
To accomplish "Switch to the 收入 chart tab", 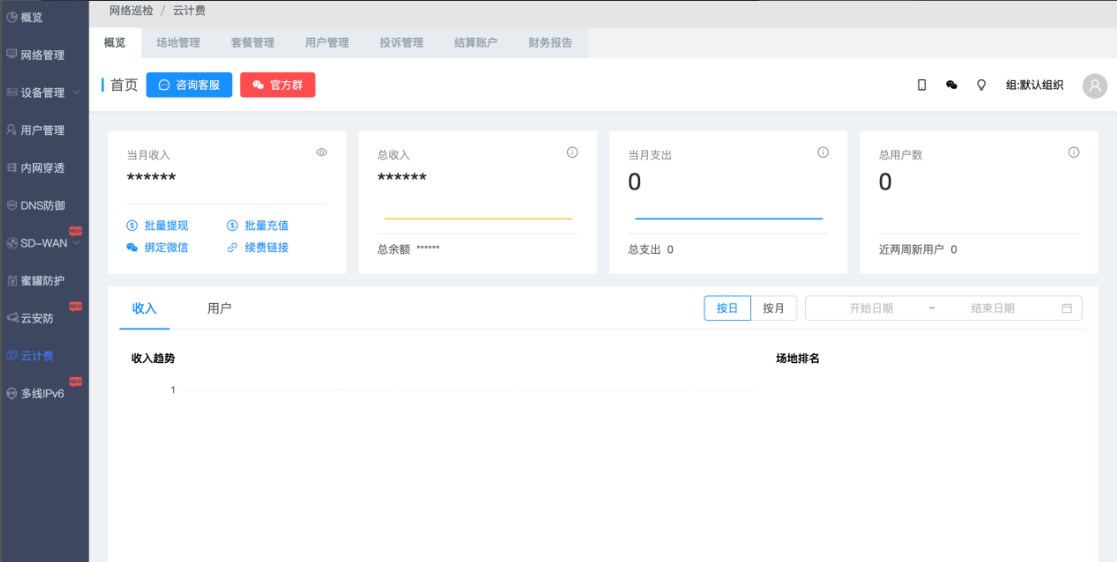I will tap(145, 308).
